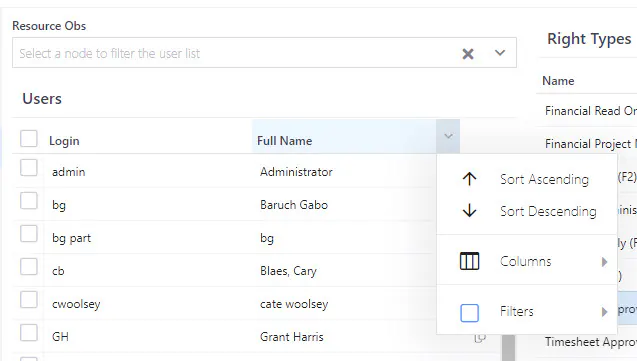
Task: Expand the Filters submenu arrow
Action: click(x=604, y=312)
